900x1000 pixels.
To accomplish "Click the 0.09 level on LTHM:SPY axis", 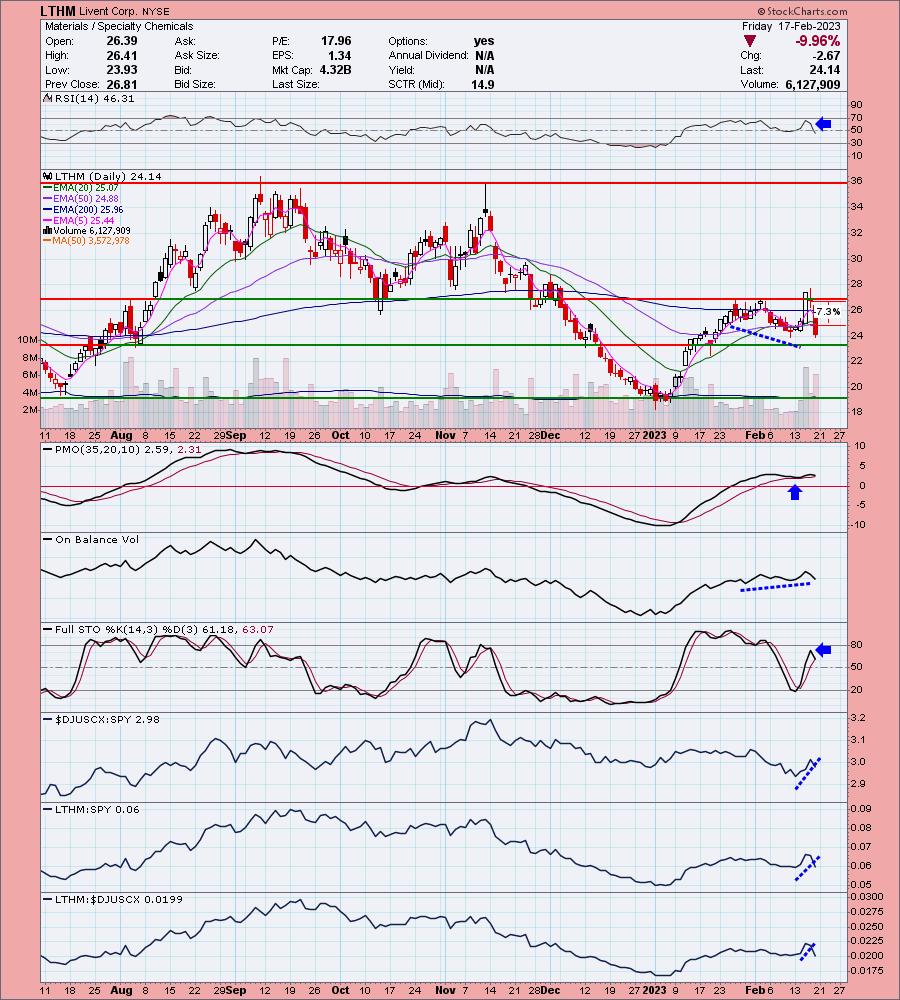I will coord(860,809).
